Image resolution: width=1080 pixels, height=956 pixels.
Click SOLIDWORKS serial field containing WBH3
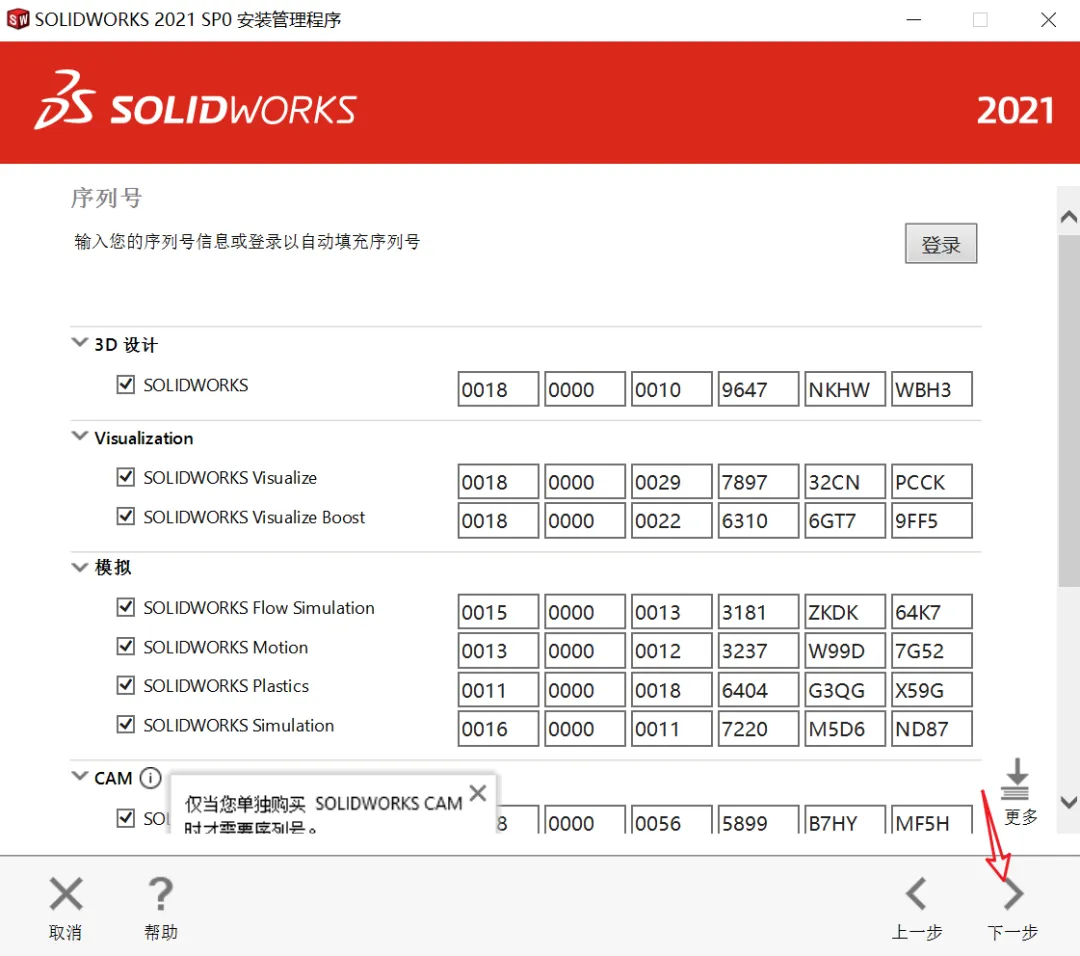point(932,389)
